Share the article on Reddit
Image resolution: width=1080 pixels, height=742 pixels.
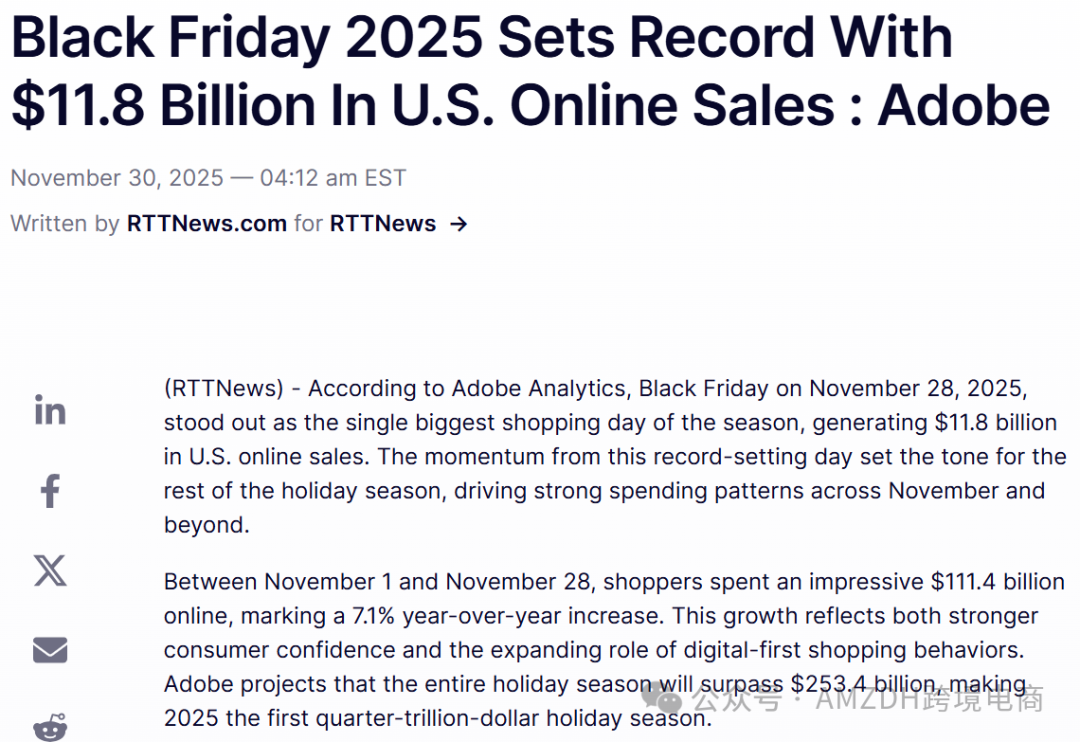50,727
